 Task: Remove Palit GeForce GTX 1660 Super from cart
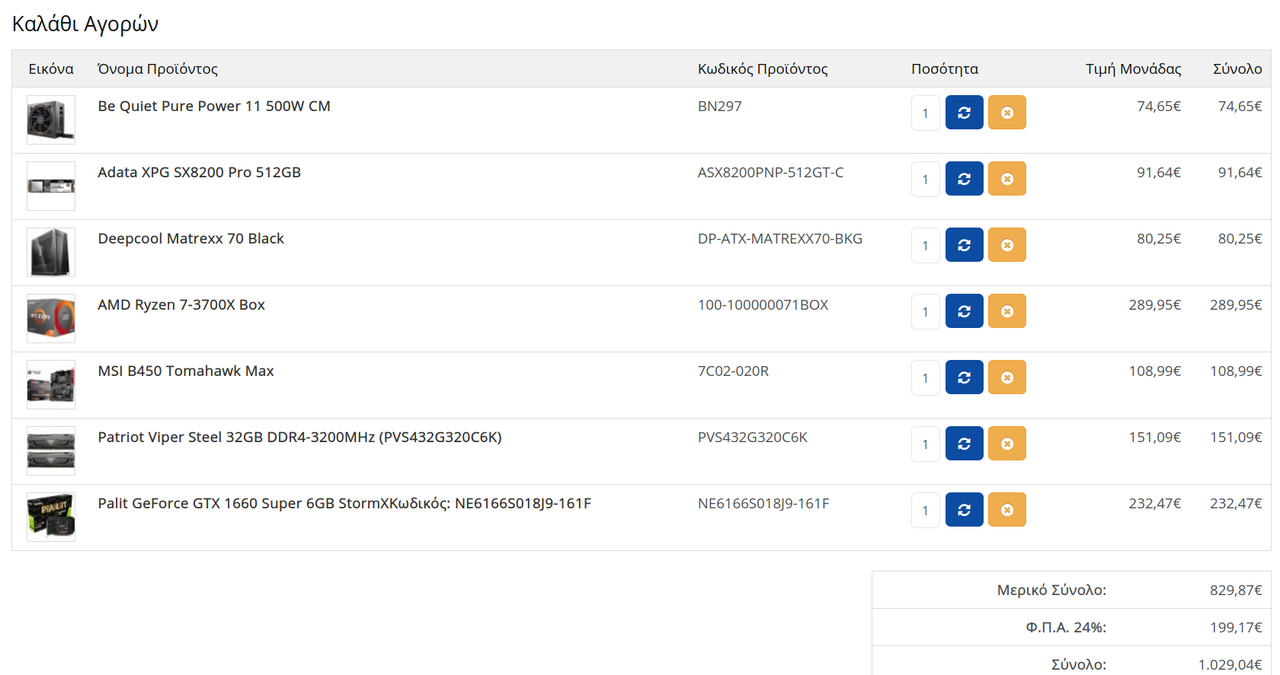click(1007, 509)
